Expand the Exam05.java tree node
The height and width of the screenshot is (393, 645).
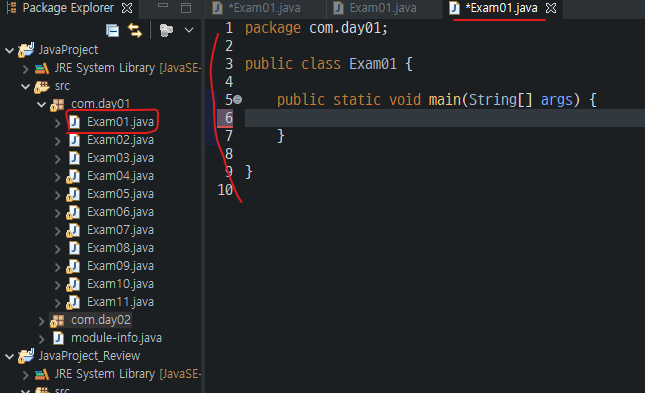[x=58, y=195]
